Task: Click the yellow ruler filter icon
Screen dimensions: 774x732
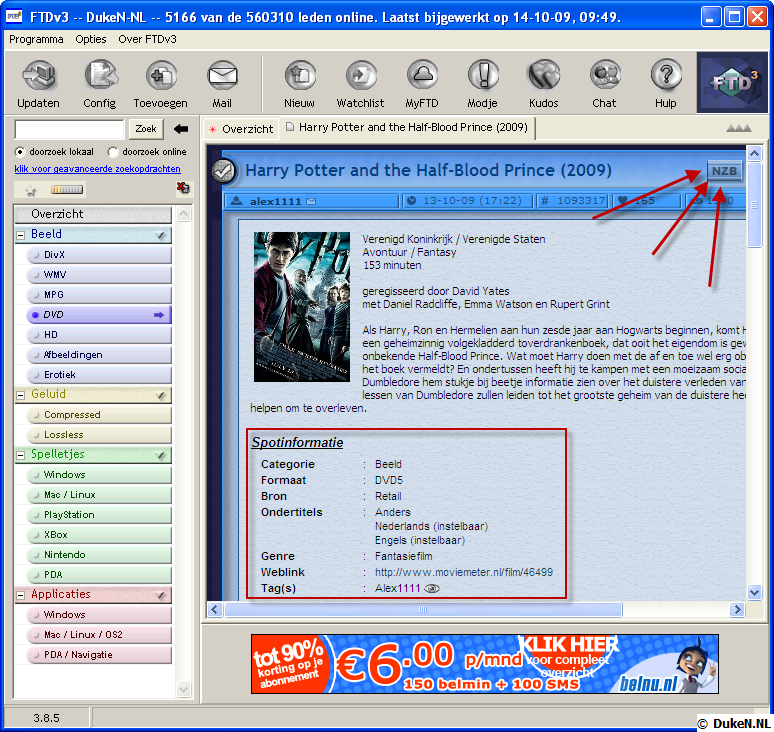Action: (67, 190)
